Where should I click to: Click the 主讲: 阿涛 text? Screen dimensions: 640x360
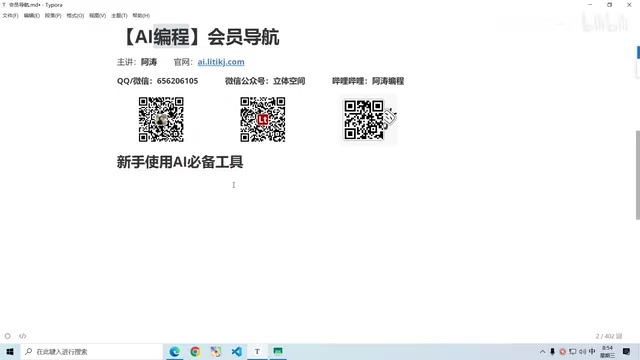pos(137,62)
